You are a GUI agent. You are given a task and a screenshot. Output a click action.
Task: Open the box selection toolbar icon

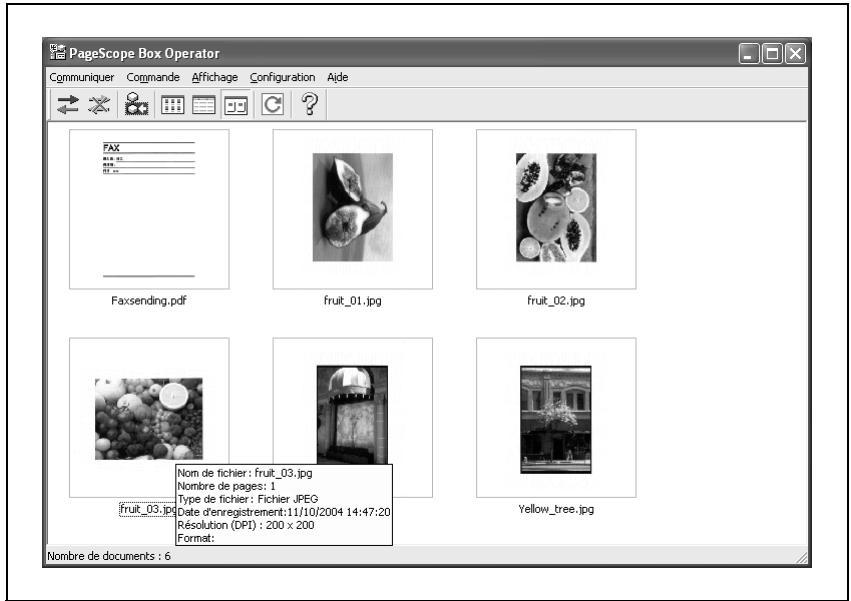click(136, 104)
